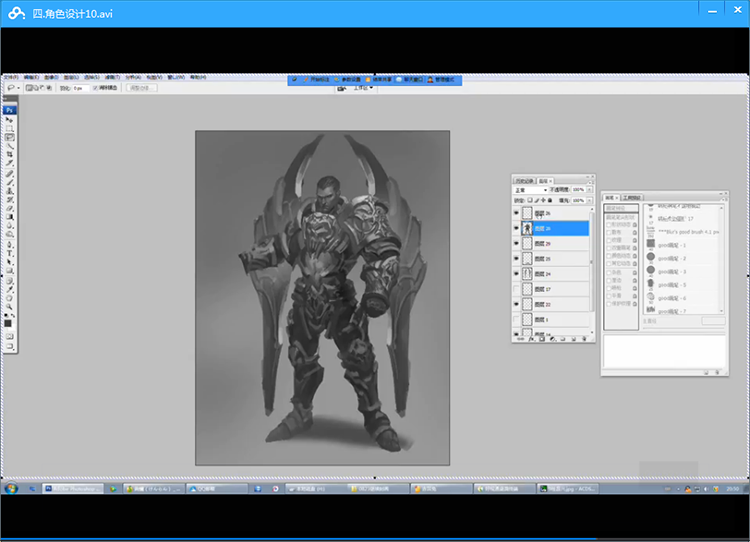Hide layer 图层 22 with its eye icon
The image size is (750, 542).
[516, 304]
